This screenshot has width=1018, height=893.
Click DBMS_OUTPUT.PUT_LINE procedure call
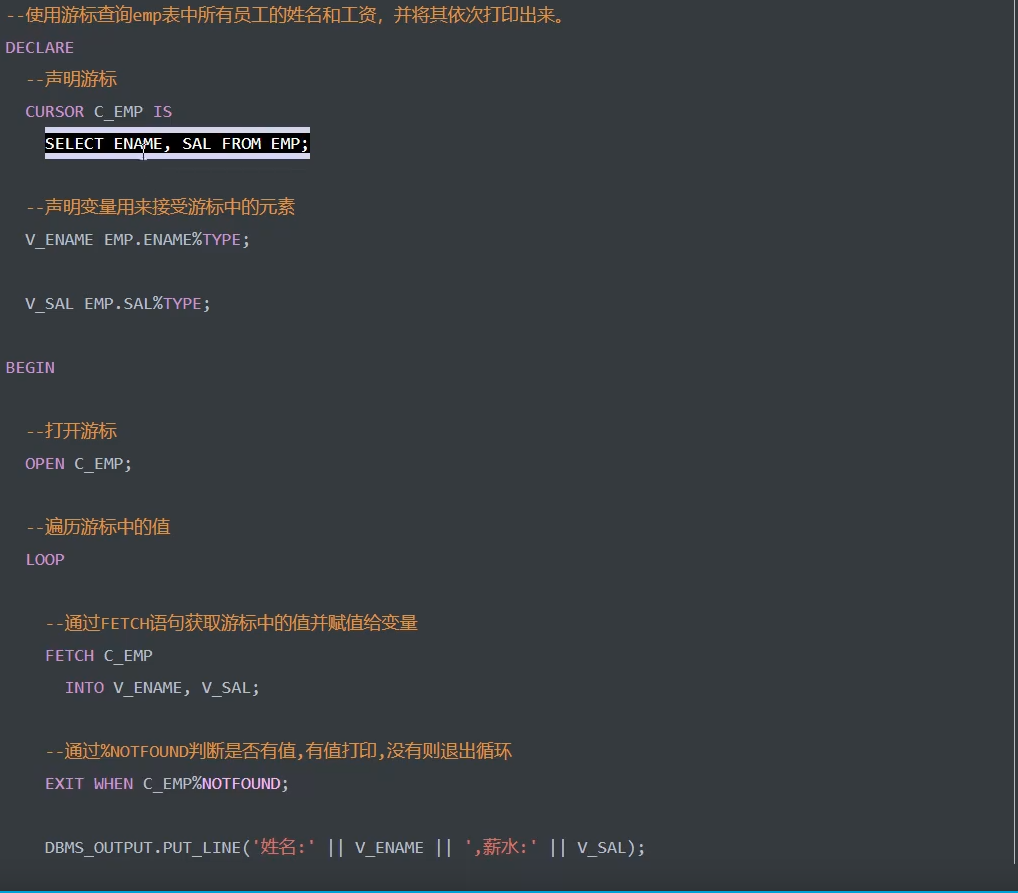pyautogui.click(x=142, y=848)
